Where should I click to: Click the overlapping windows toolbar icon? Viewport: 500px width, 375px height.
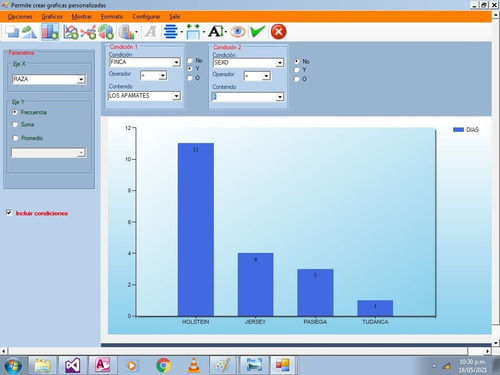coord(12,32)
